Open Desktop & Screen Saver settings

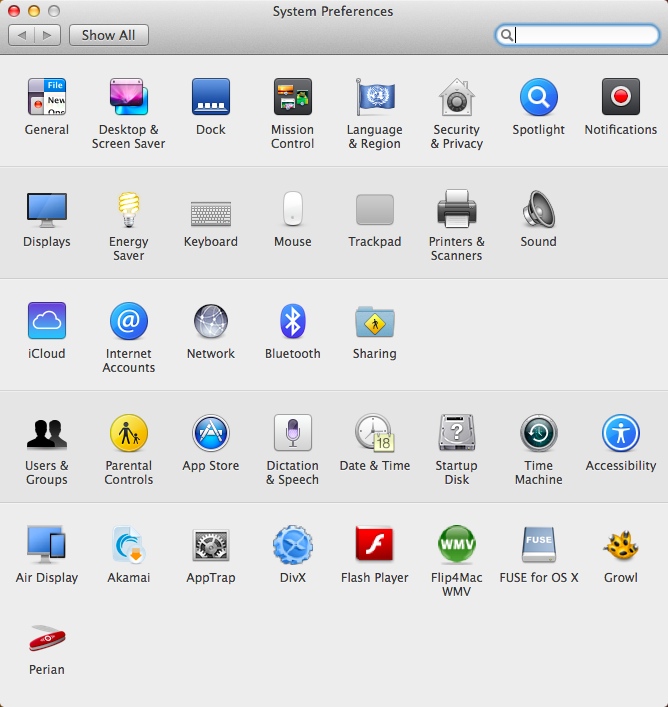coord(128,98)
